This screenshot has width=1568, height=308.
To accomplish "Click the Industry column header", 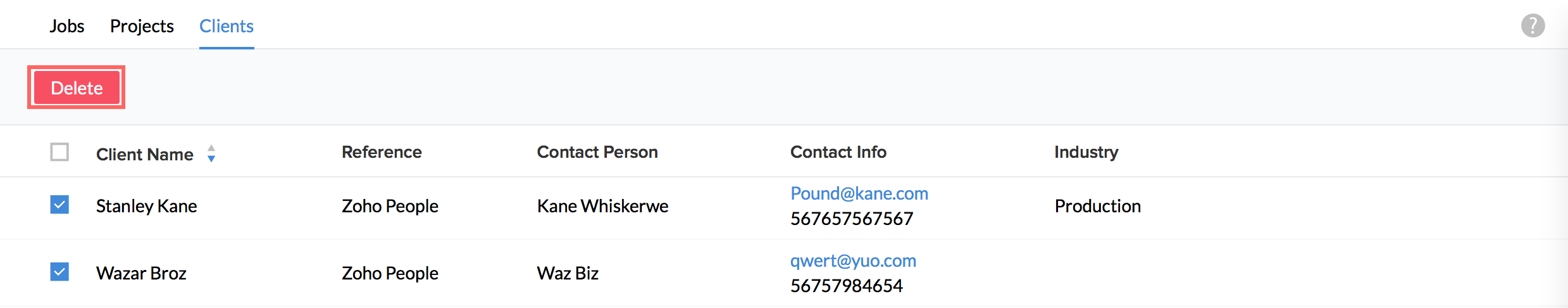I will [1086, 152].
